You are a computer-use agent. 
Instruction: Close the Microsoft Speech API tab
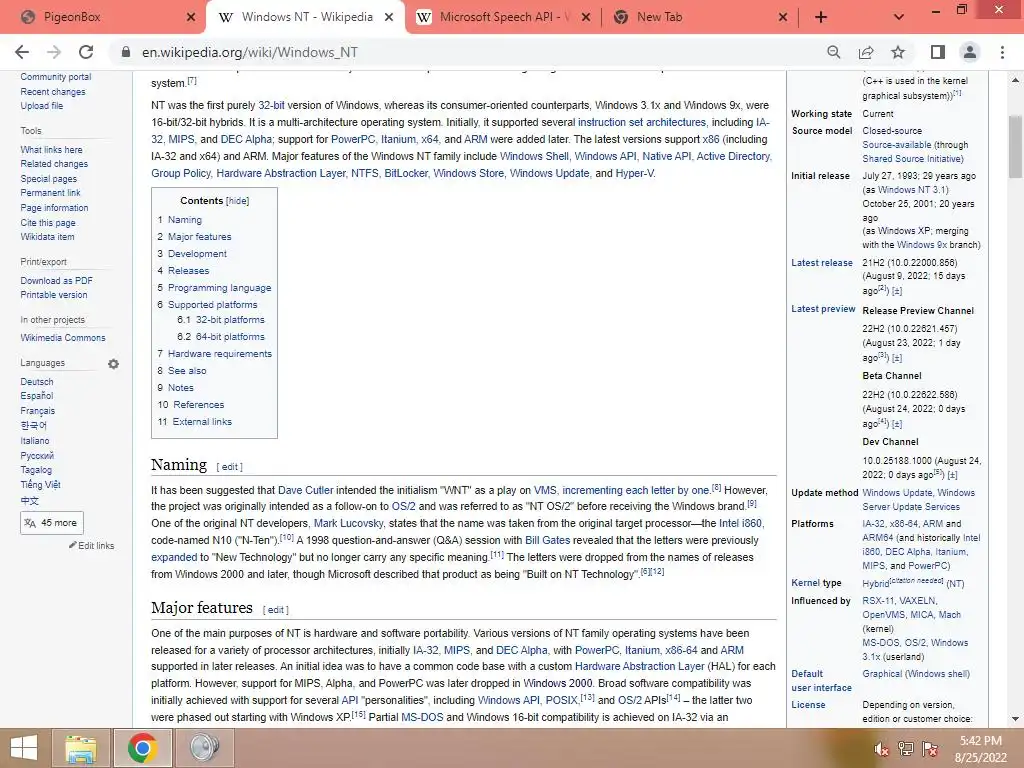[586, 18]
